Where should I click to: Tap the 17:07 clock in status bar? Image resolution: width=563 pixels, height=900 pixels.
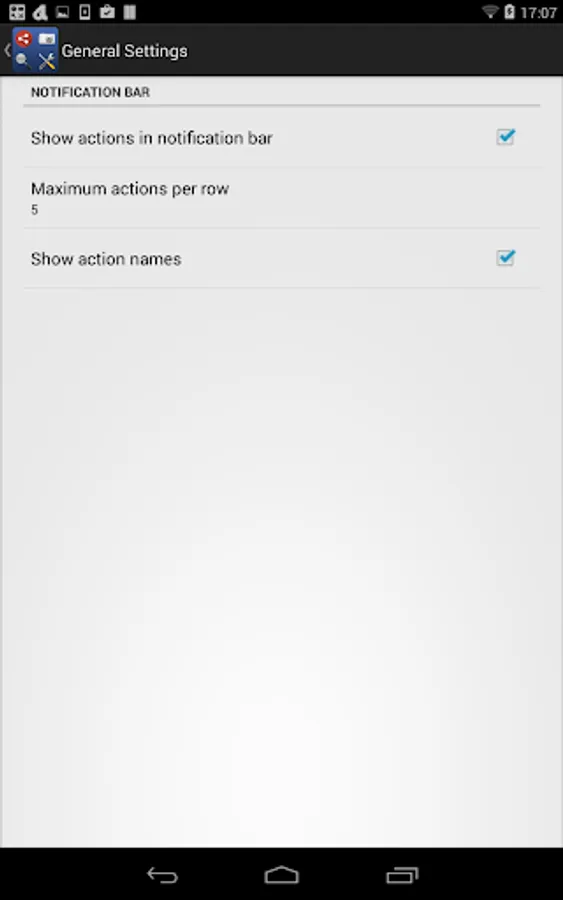tap(538, 12)
